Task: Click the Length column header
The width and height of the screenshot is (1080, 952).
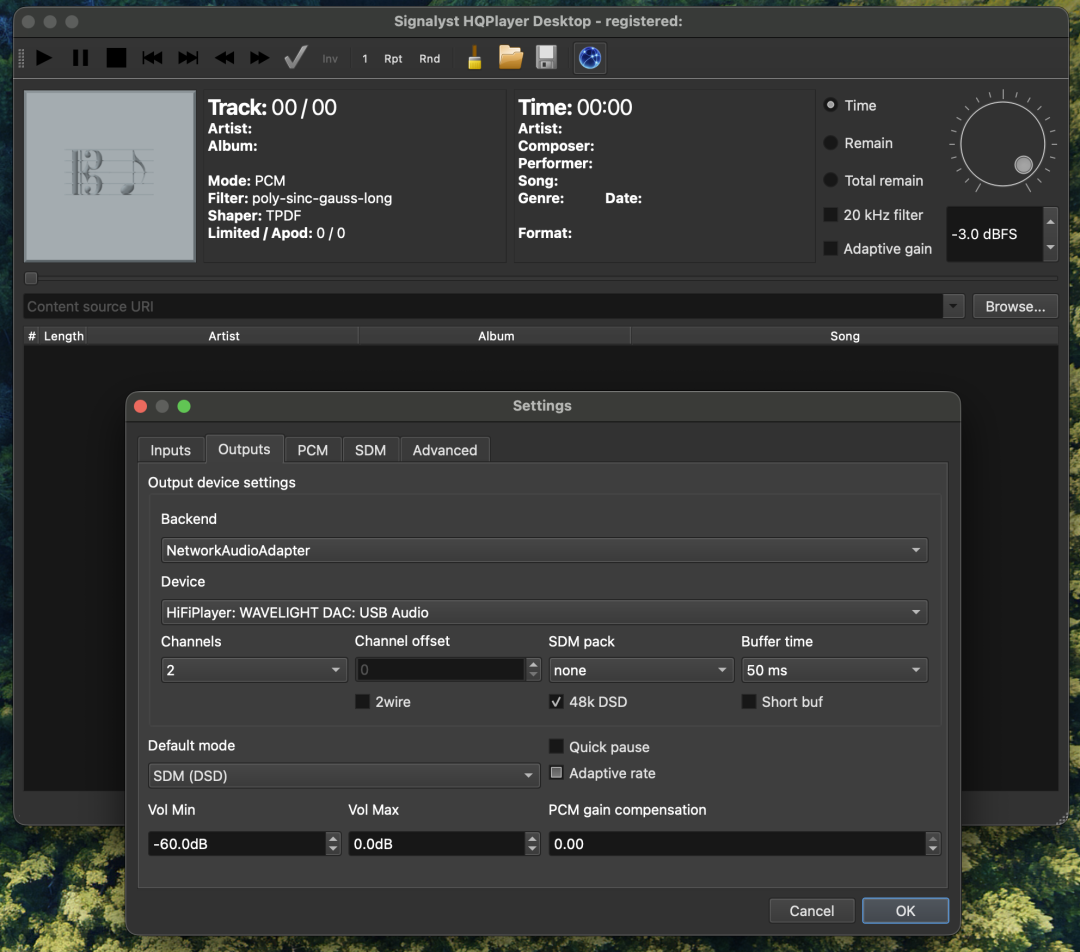Action: pos(63,336)
